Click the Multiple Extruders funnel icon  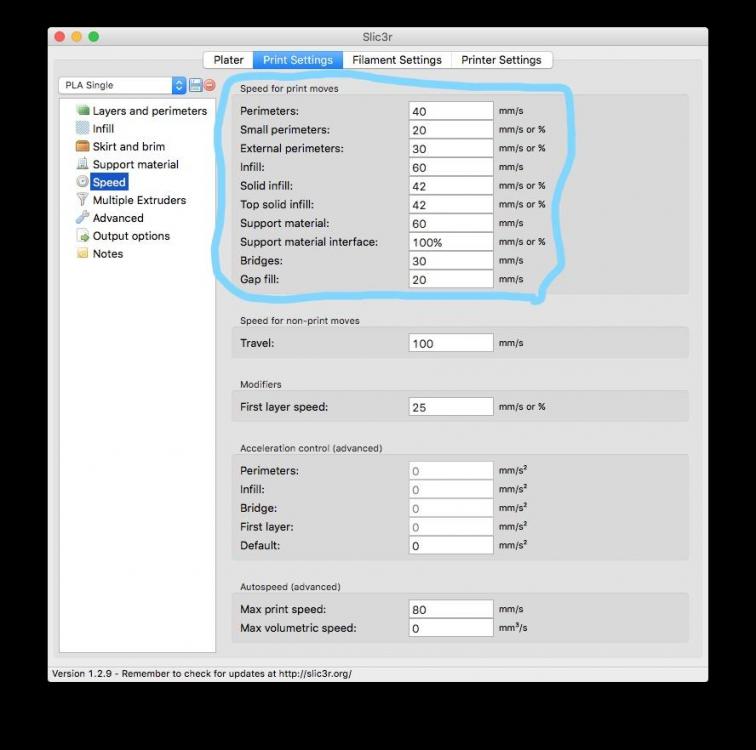[82, 200]
